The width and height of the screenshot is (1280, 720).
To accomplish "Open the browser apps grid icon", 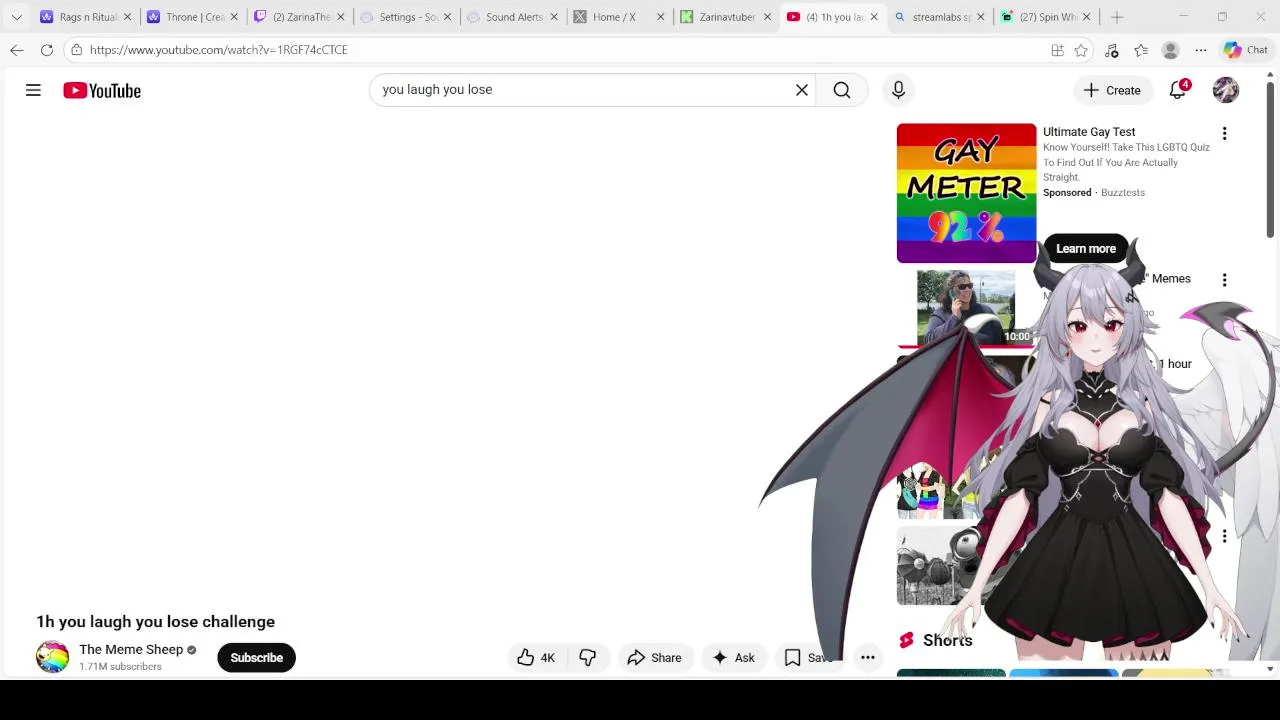I will 1057,50.
